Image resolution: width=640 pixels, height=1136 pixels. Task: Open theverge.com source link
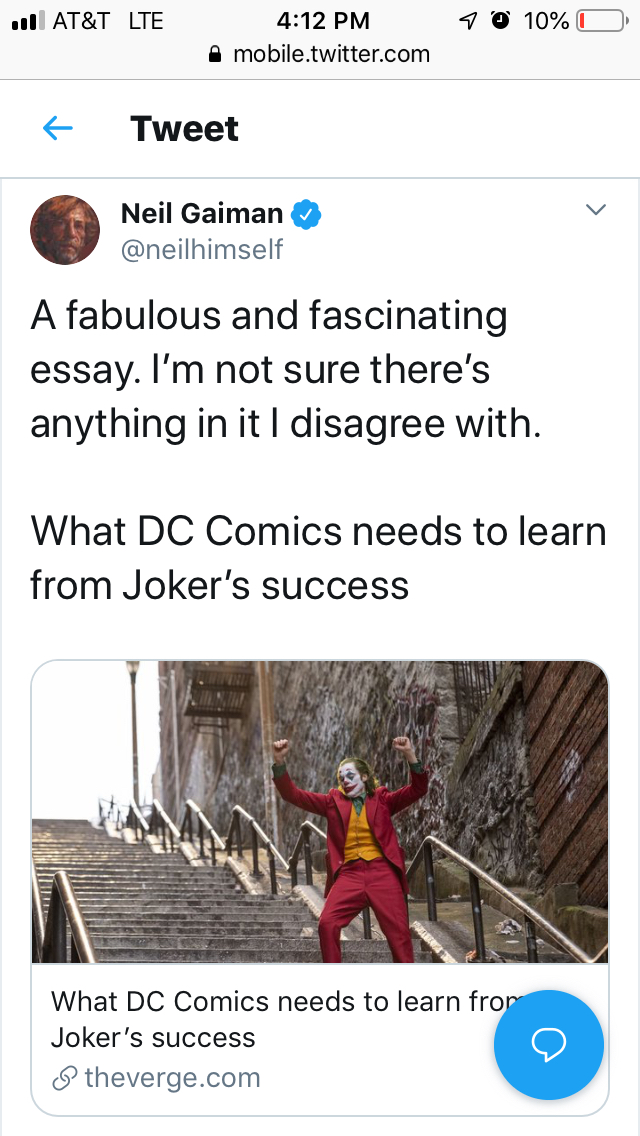(172, 1078)
